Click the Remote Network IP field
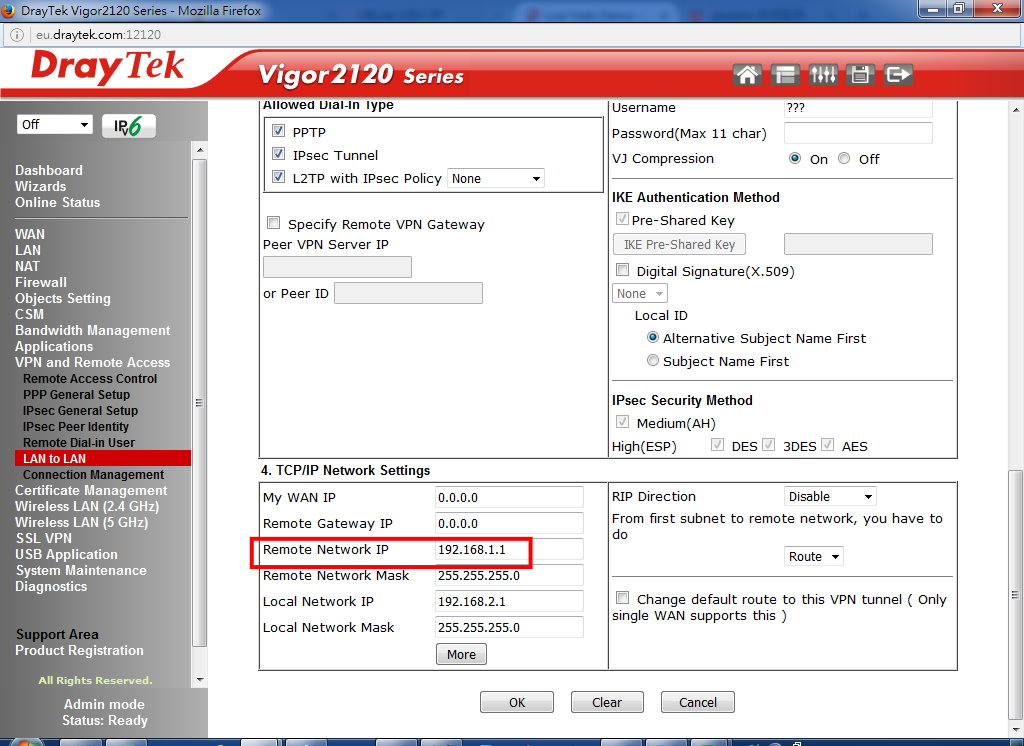1024x746 pixels. coord(509,550)
